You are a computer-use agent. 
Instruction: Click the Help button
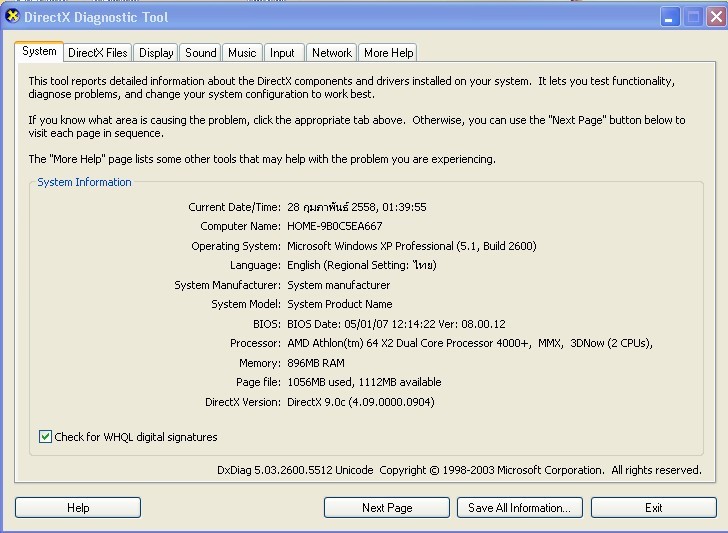pyautogui.click(x=78, y=507)
